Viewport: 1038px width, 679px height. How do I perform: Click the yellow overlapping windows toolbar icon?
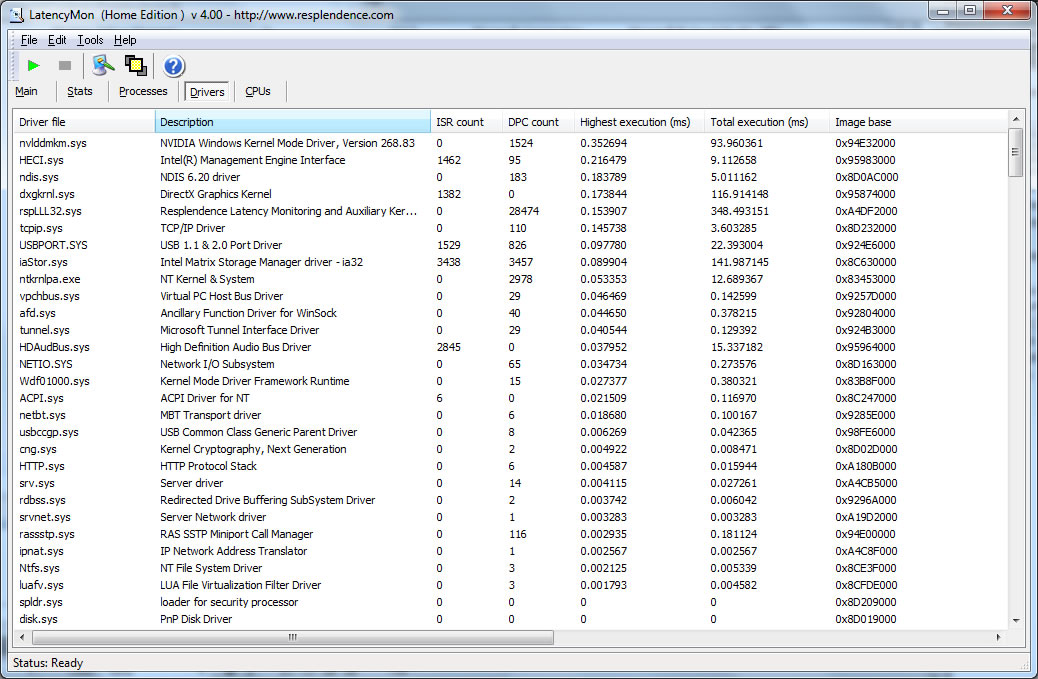[x=136, y=66]
